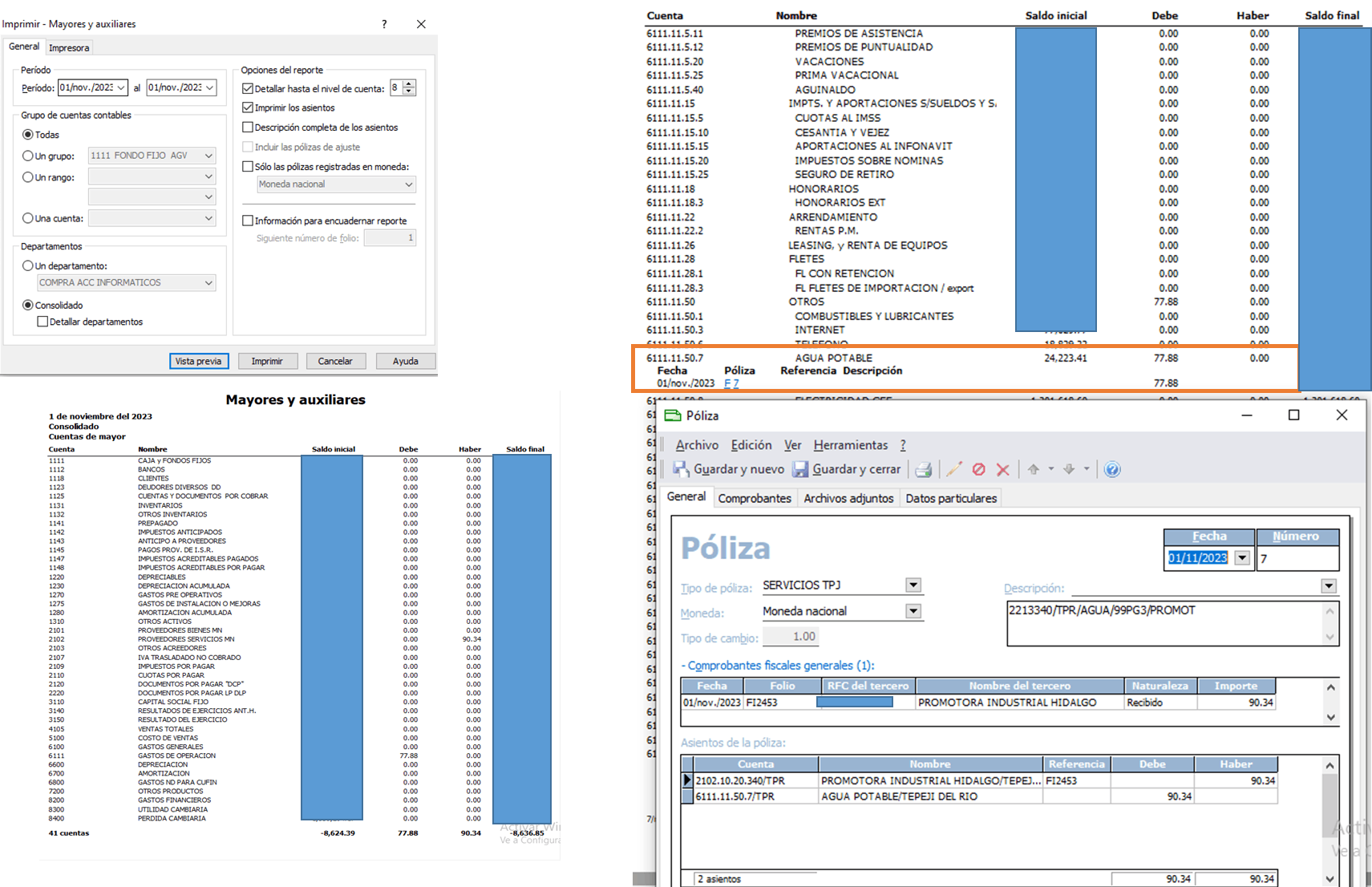Select the Consolidado radio button

(28, 305)
